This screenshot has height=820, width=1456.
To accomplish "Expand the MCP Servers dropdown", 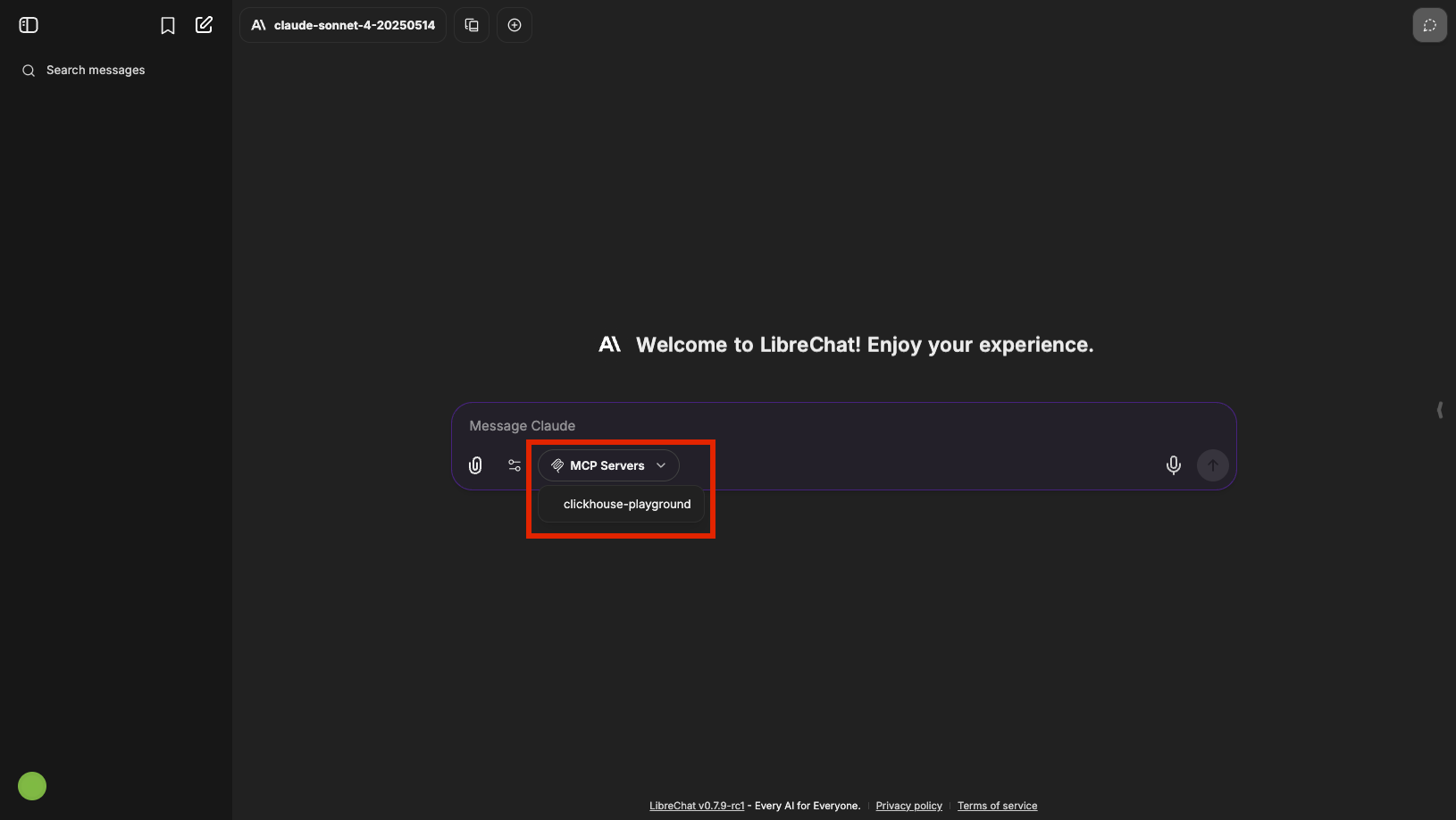I will click(x=607, y=464).
